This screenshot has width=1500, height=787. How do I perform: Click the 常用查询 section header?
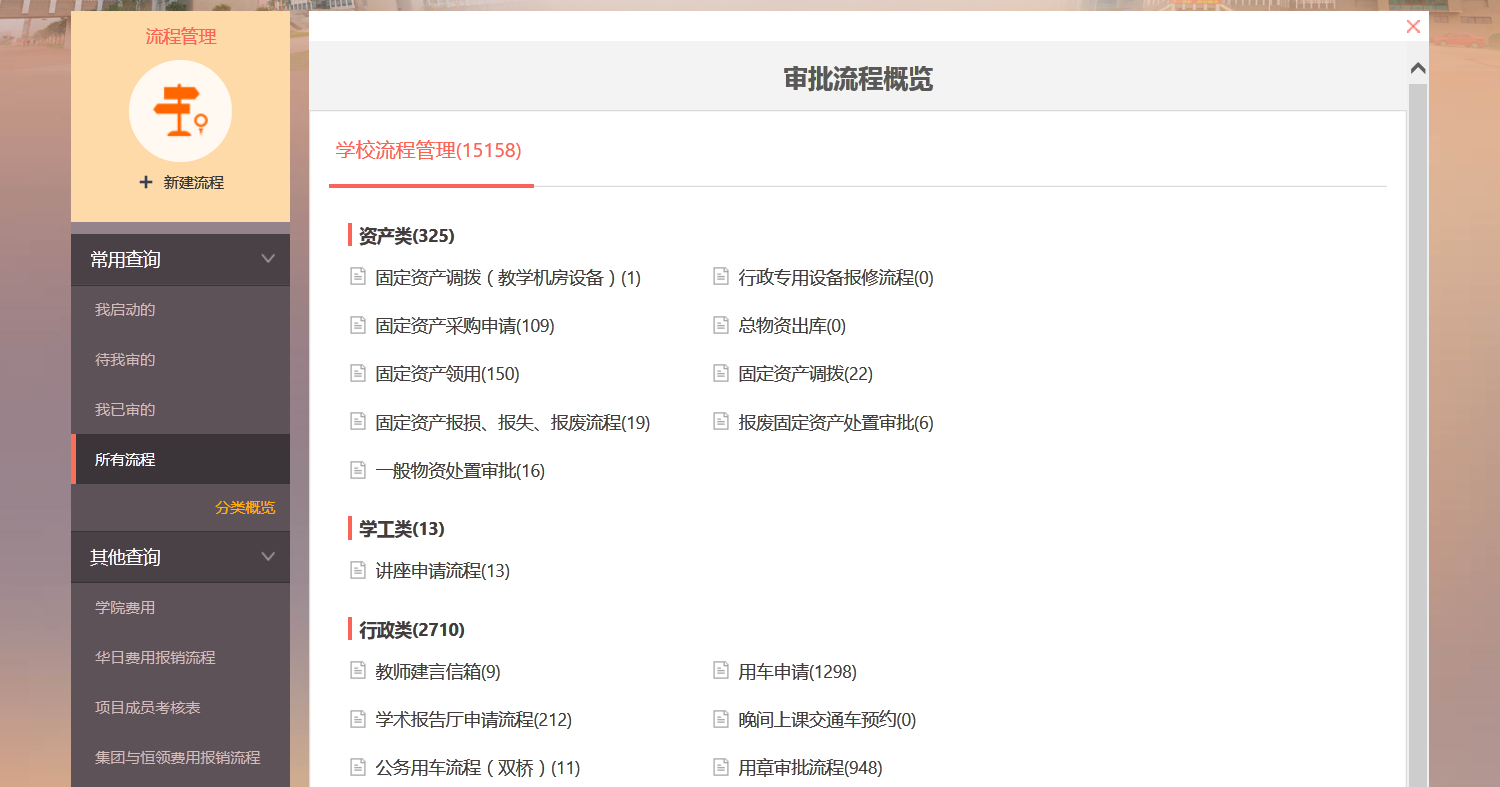click(x=180, y=259)
